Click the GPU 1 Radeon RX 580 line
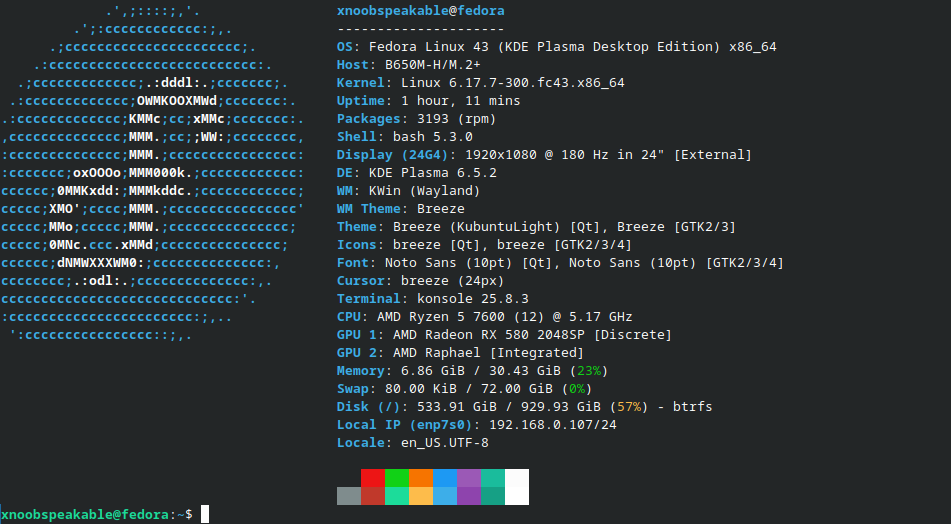The width and height of the screenshot is (951, 524). coord(504,335)
